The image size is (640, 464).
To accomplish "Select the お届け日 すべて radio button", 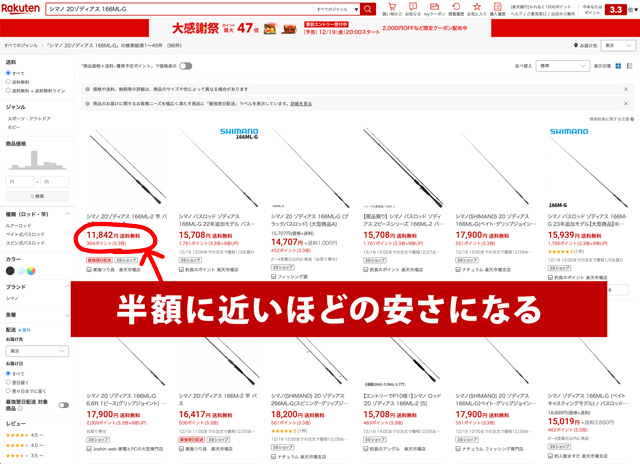I will pos(8,373).
